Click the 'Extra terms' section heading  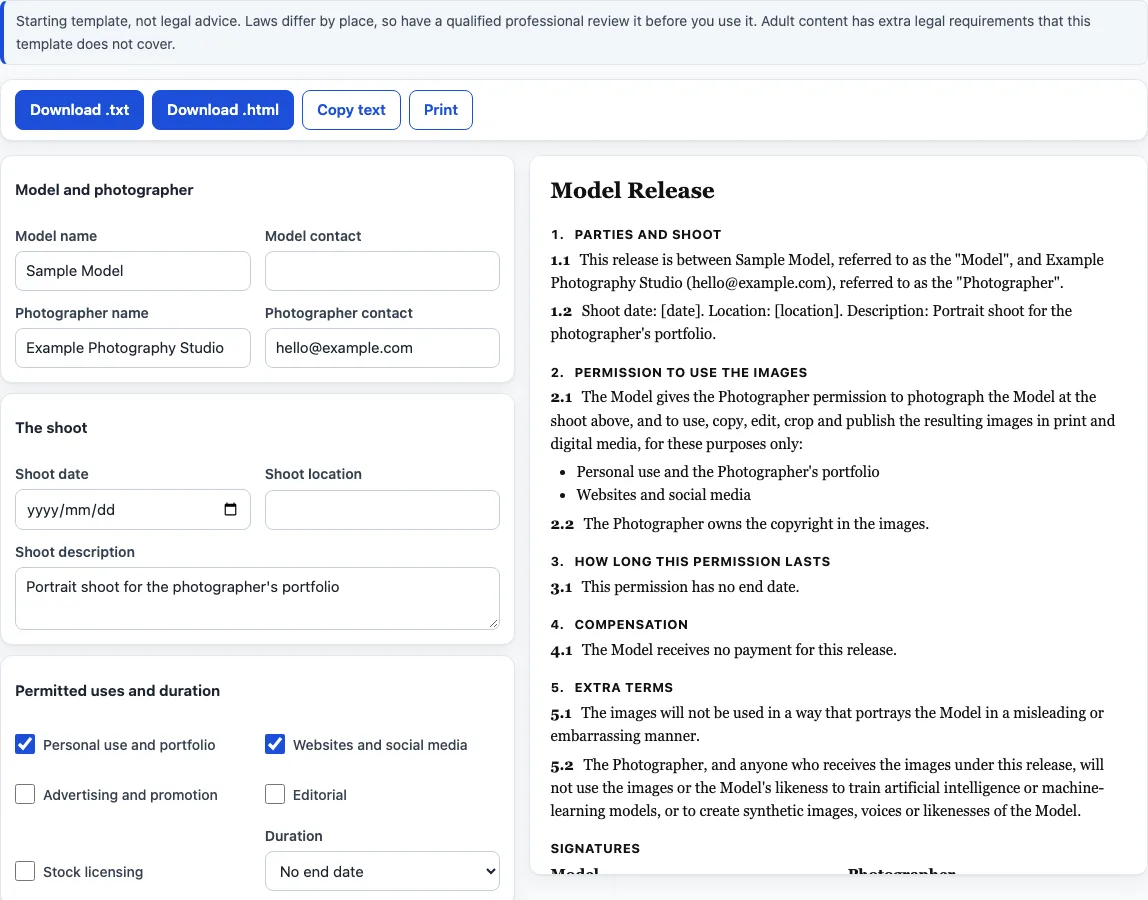tap(611, 687)
